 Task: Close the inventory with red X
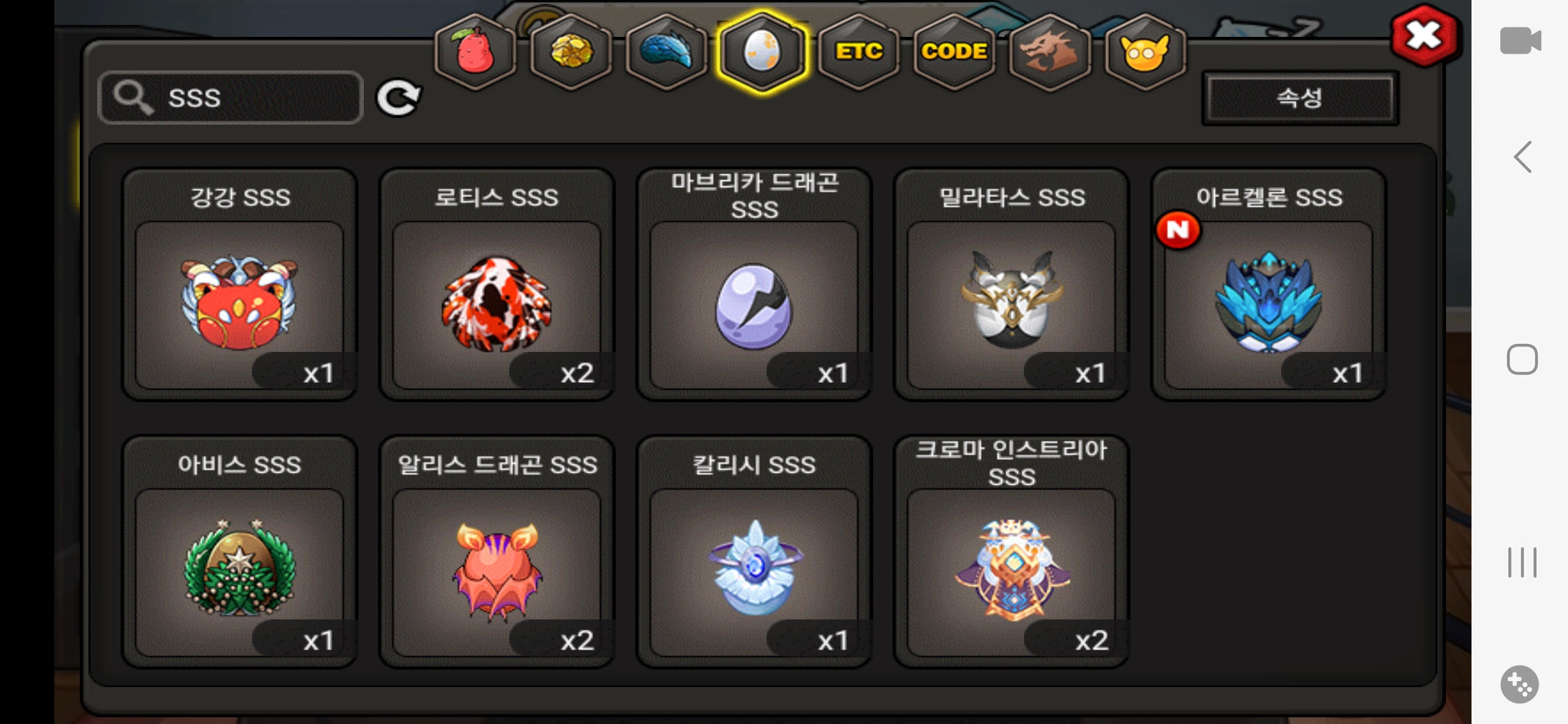pyautogui.click(x=1425, y=36)
